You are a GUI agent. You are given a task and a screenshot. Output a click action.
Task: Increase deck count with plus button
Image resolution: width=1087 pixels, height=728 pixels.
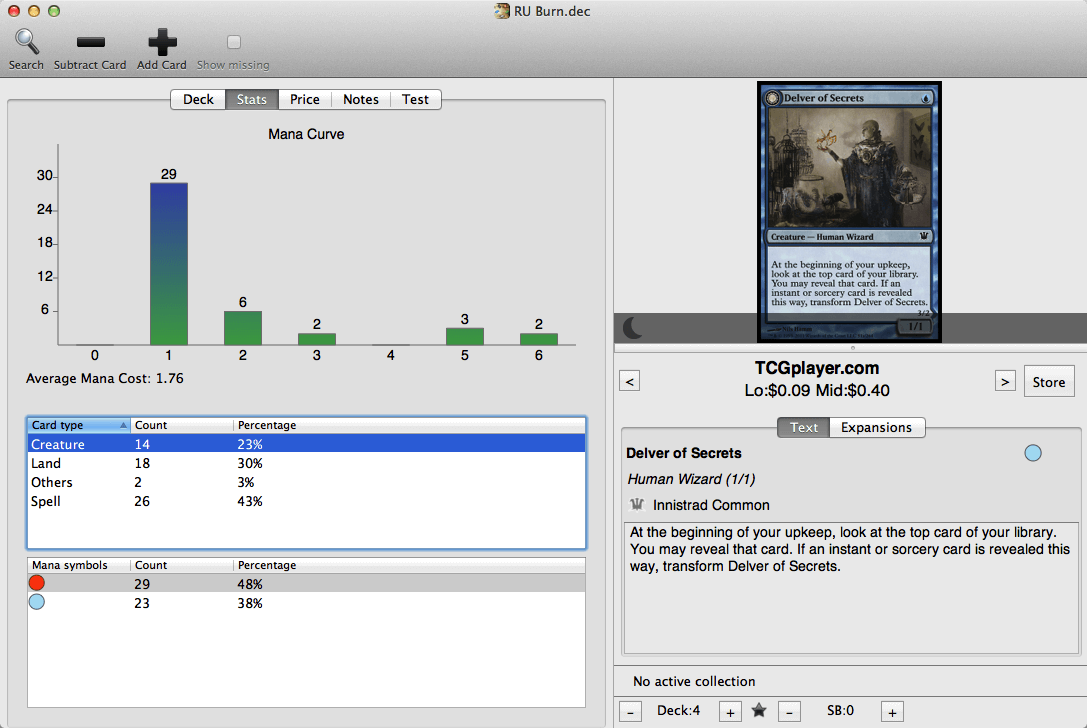[730, 712]
